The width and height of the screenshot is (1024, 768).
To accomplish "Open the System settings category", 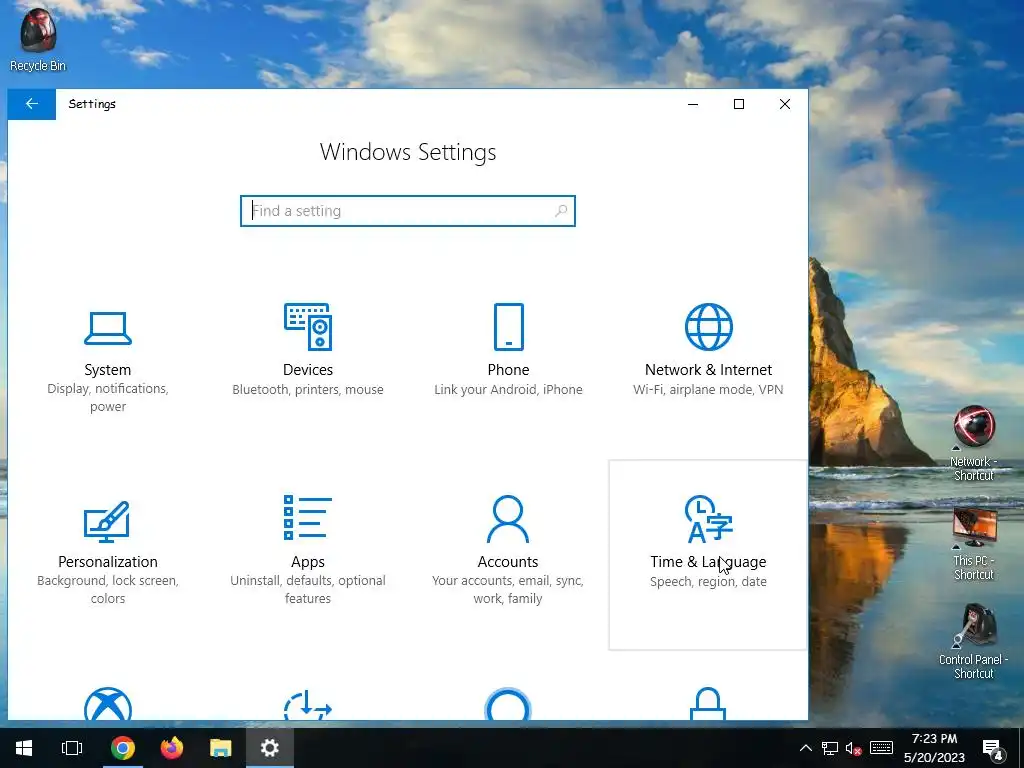I will pos(108,362).
